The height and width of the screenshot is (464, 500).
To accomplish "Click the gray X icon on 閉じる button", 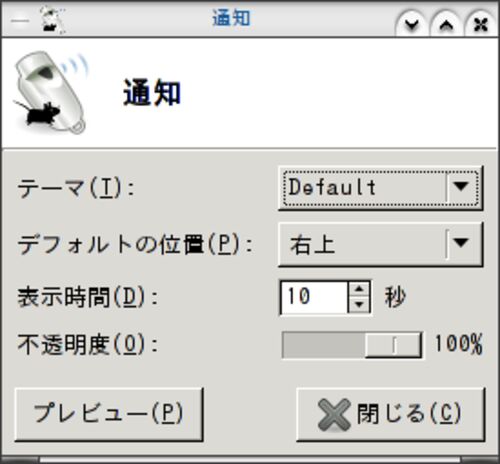I will coord(334,414).
